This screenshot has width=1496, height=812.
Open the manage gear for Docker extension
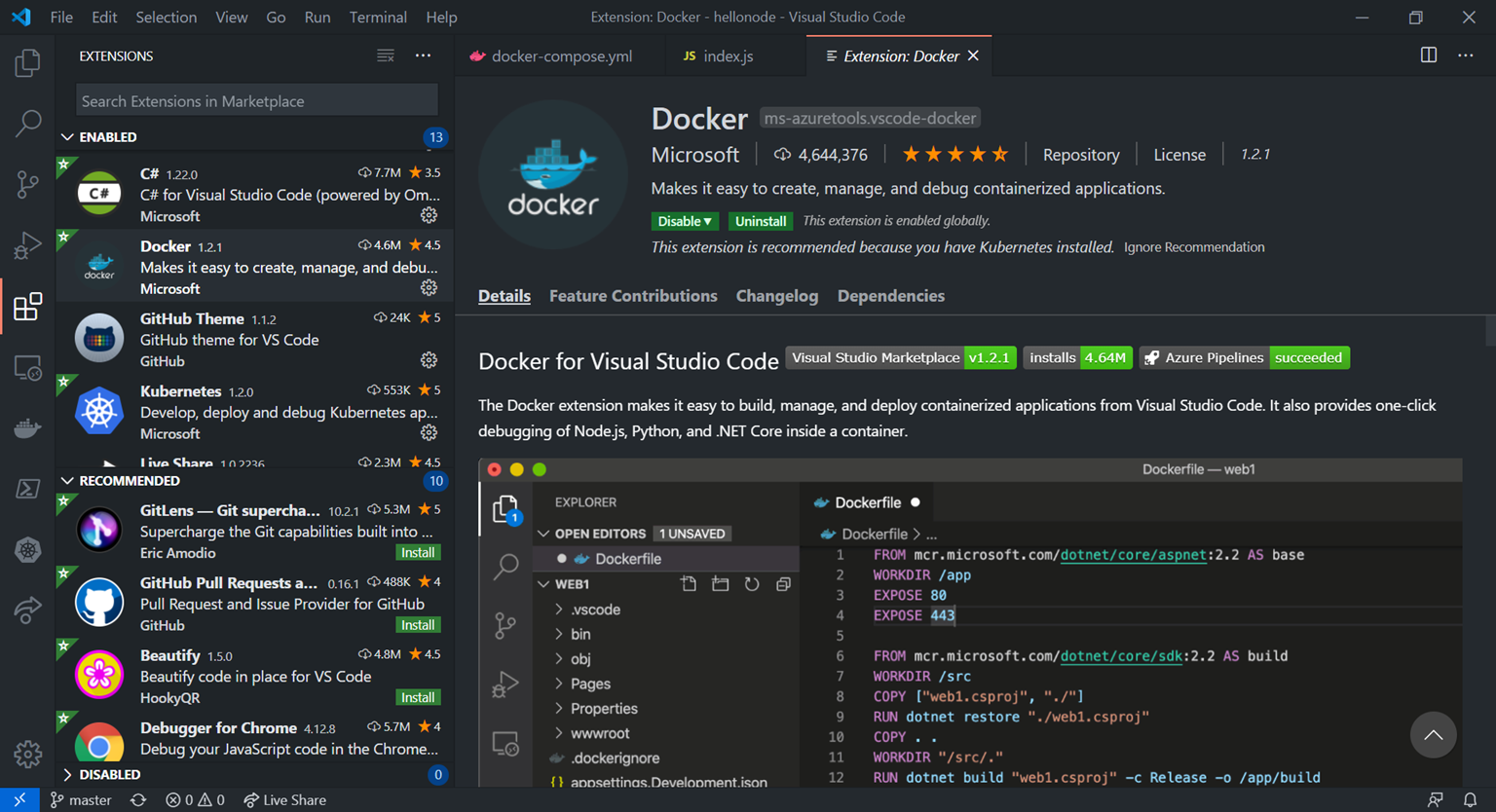(429, 288)
